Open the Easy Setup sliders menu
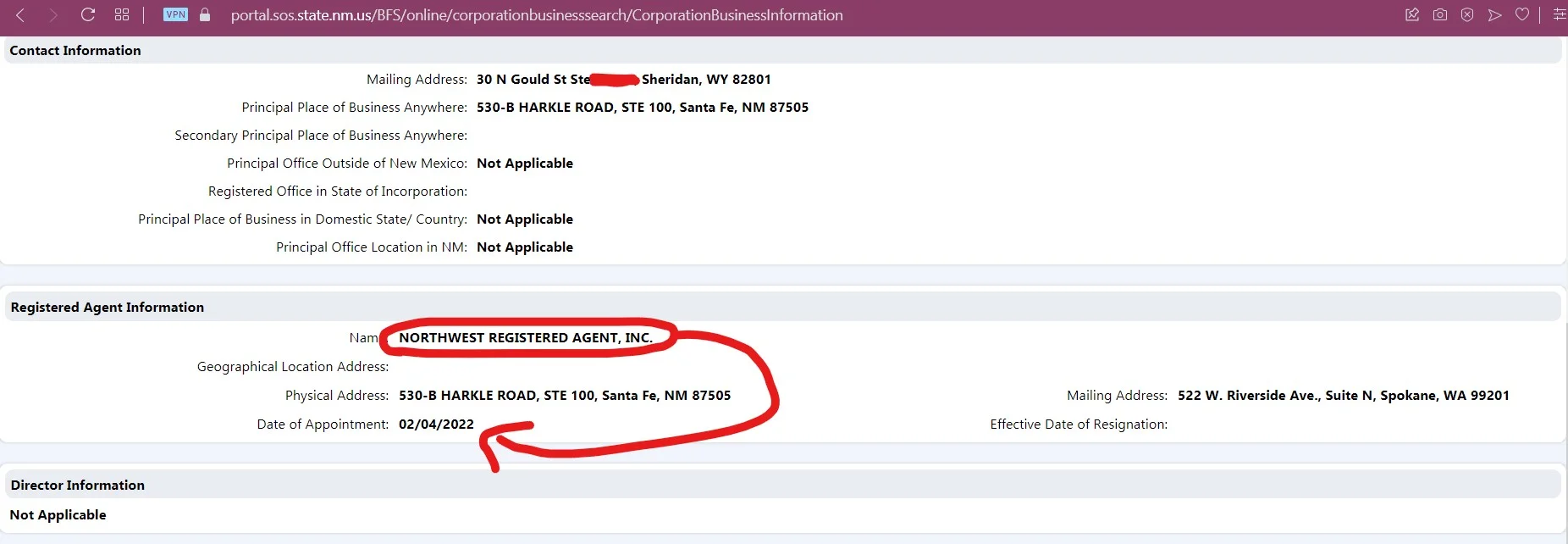This screenshot has width=1568, height=544. 1559,15
